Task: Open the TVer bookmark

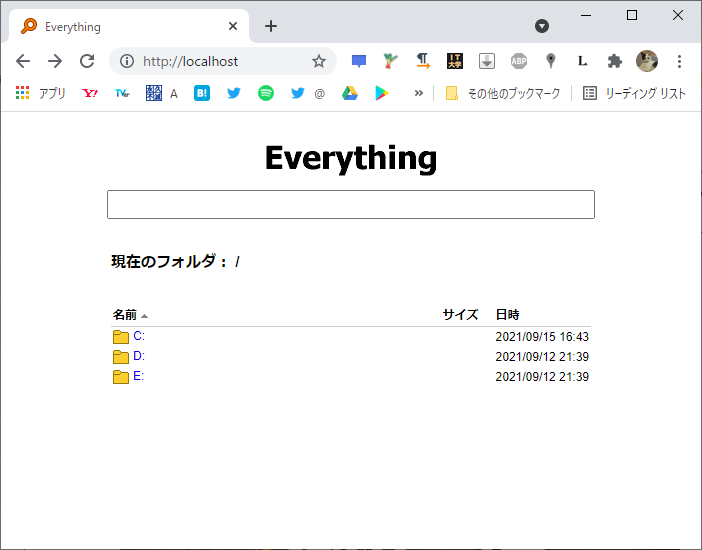Action: click(x=122, y=93)
